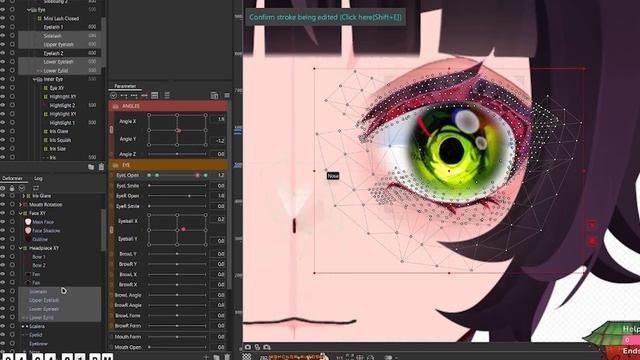Click the Parameter settings icon left of the hamburger menu
The image size is (640, 360).
214,96
